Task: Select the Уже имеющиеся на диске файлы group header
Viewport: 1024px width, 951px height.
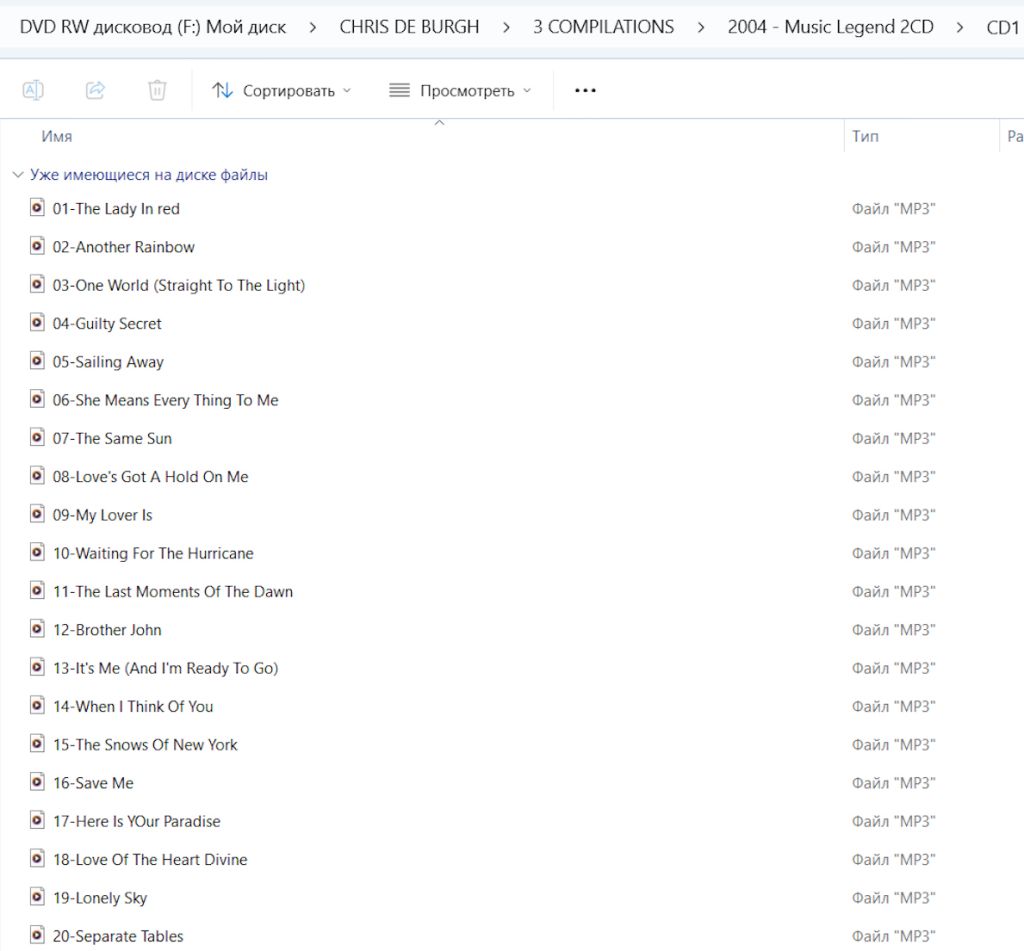Action: click(149, 174)
